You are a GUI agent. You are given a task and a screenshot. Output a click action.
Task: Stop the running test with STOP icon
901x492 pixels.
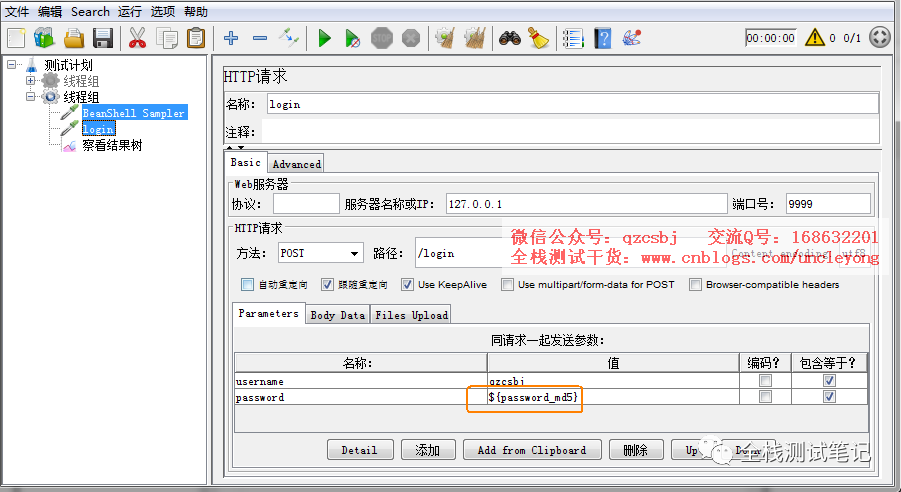click(x=382, y=39)
